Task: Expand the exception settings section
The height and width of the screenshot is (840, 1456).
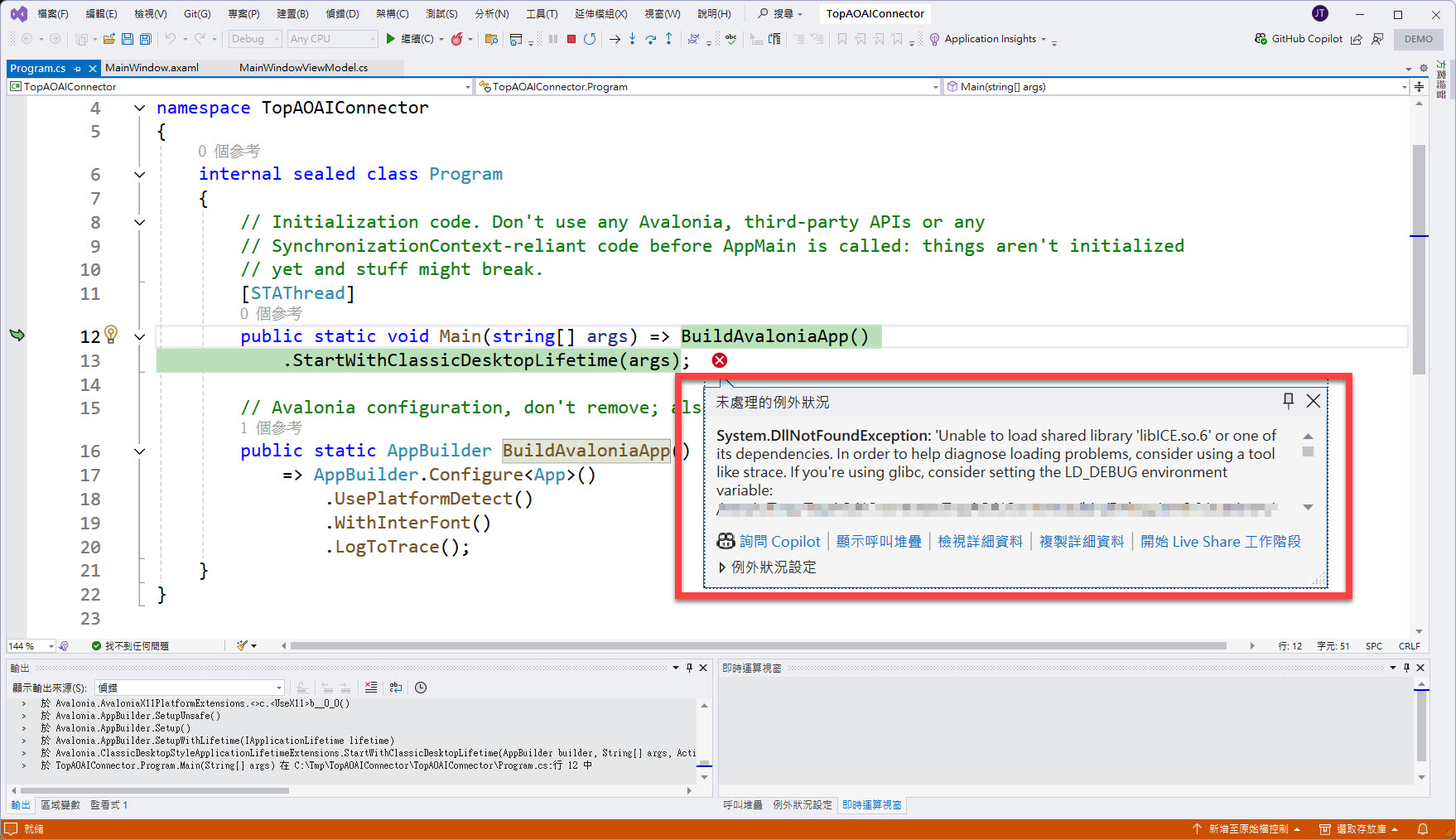Action: 722,567
